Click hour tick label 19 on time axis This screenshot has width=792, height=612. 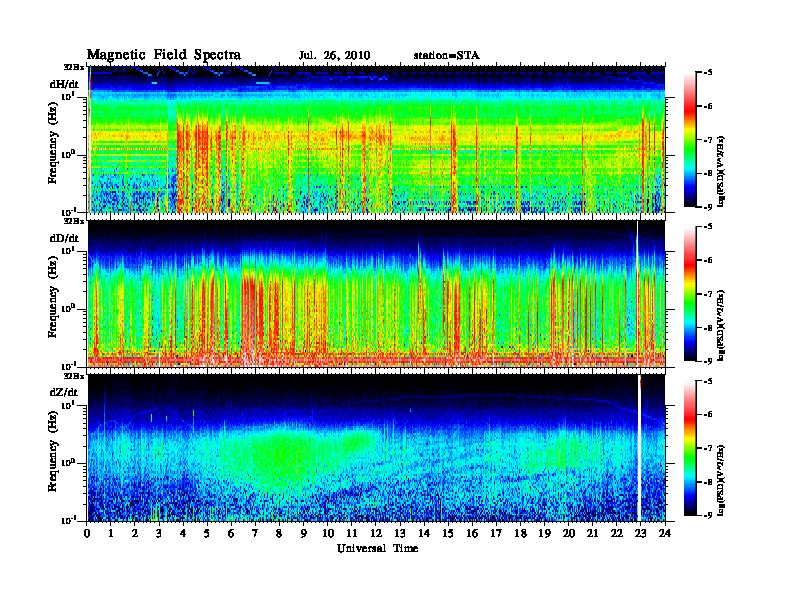[x=544, y=534]
